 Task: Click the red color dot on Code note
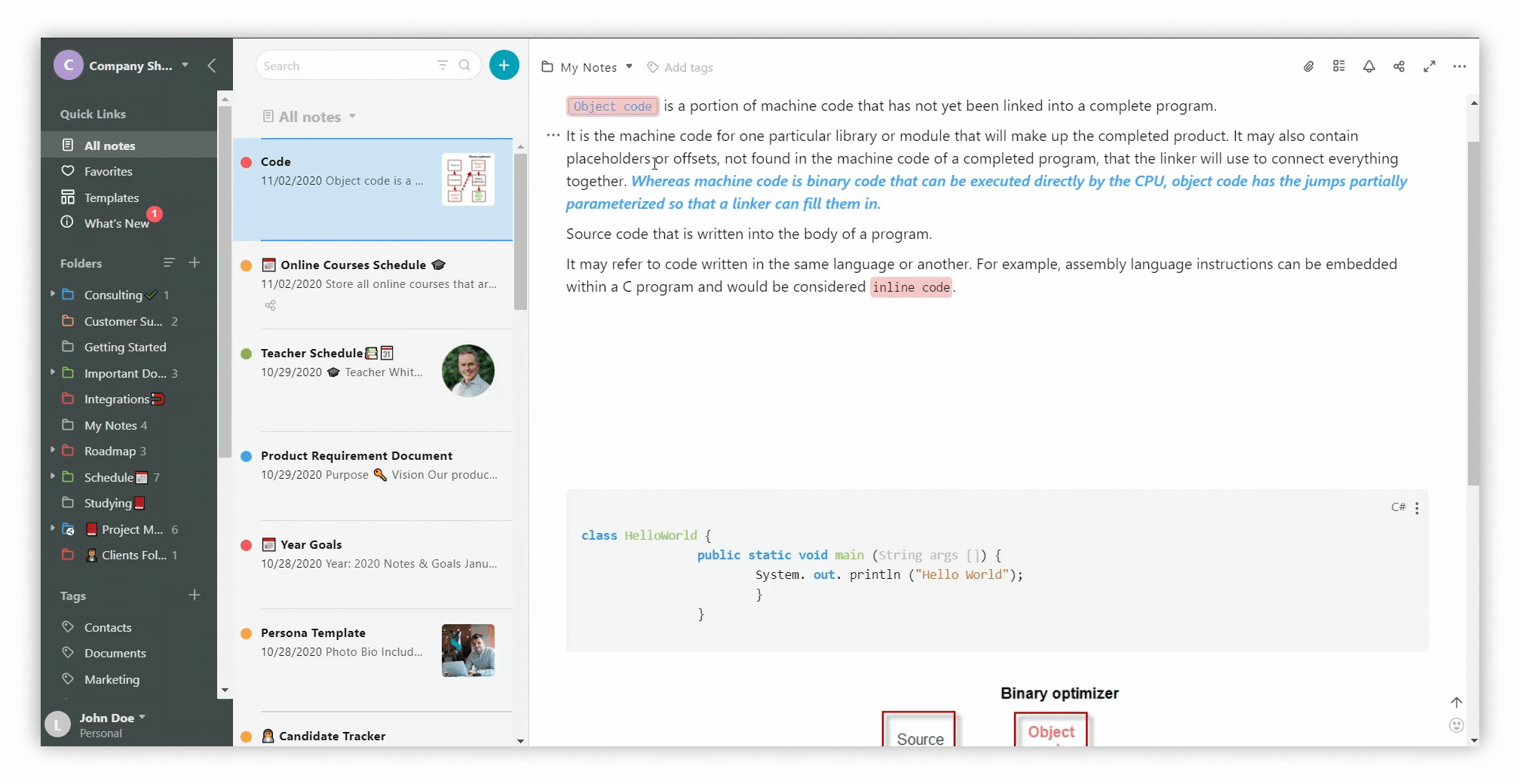pos(246,161)
